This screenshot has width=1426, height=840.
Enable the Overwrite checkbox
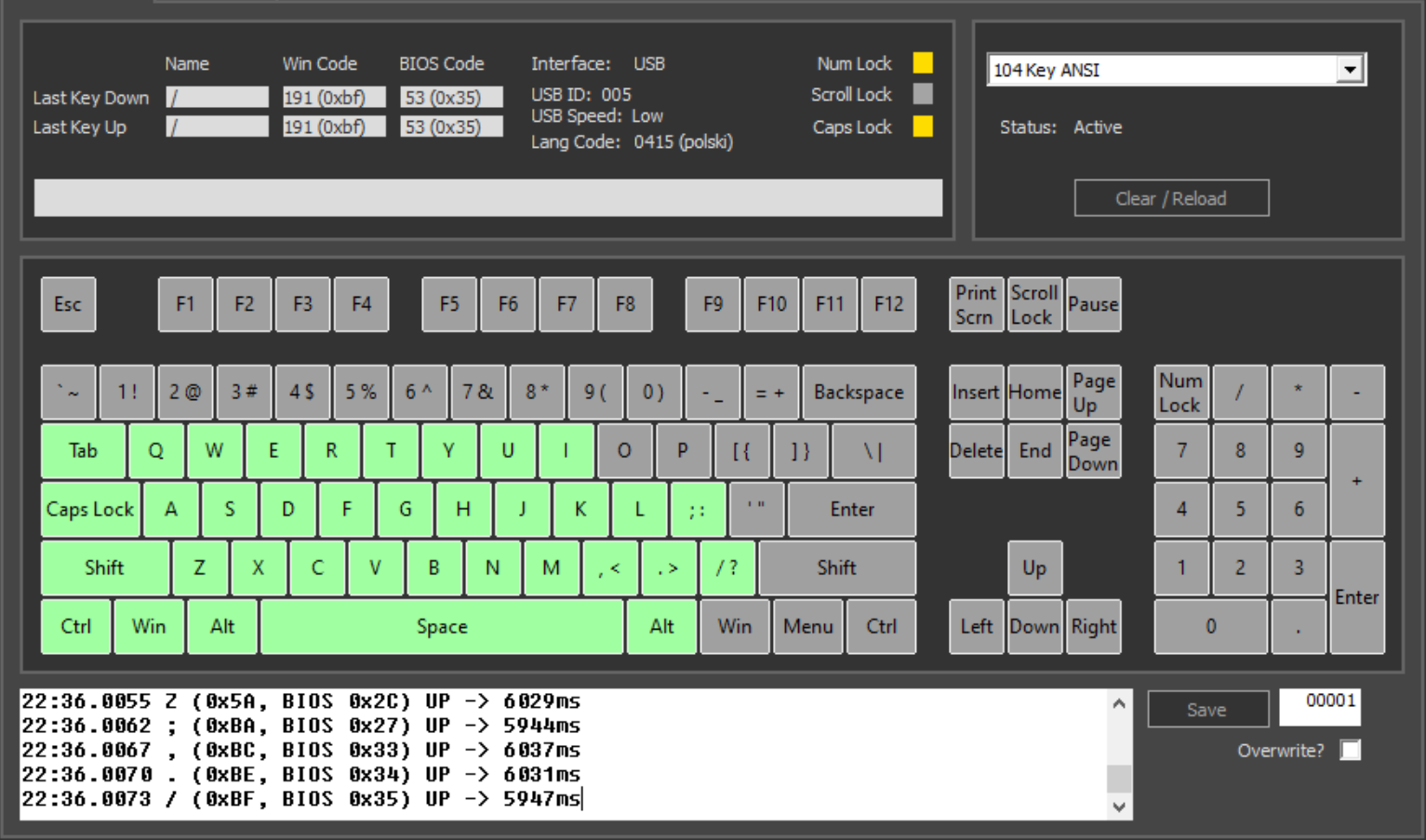pos(1350,750)
